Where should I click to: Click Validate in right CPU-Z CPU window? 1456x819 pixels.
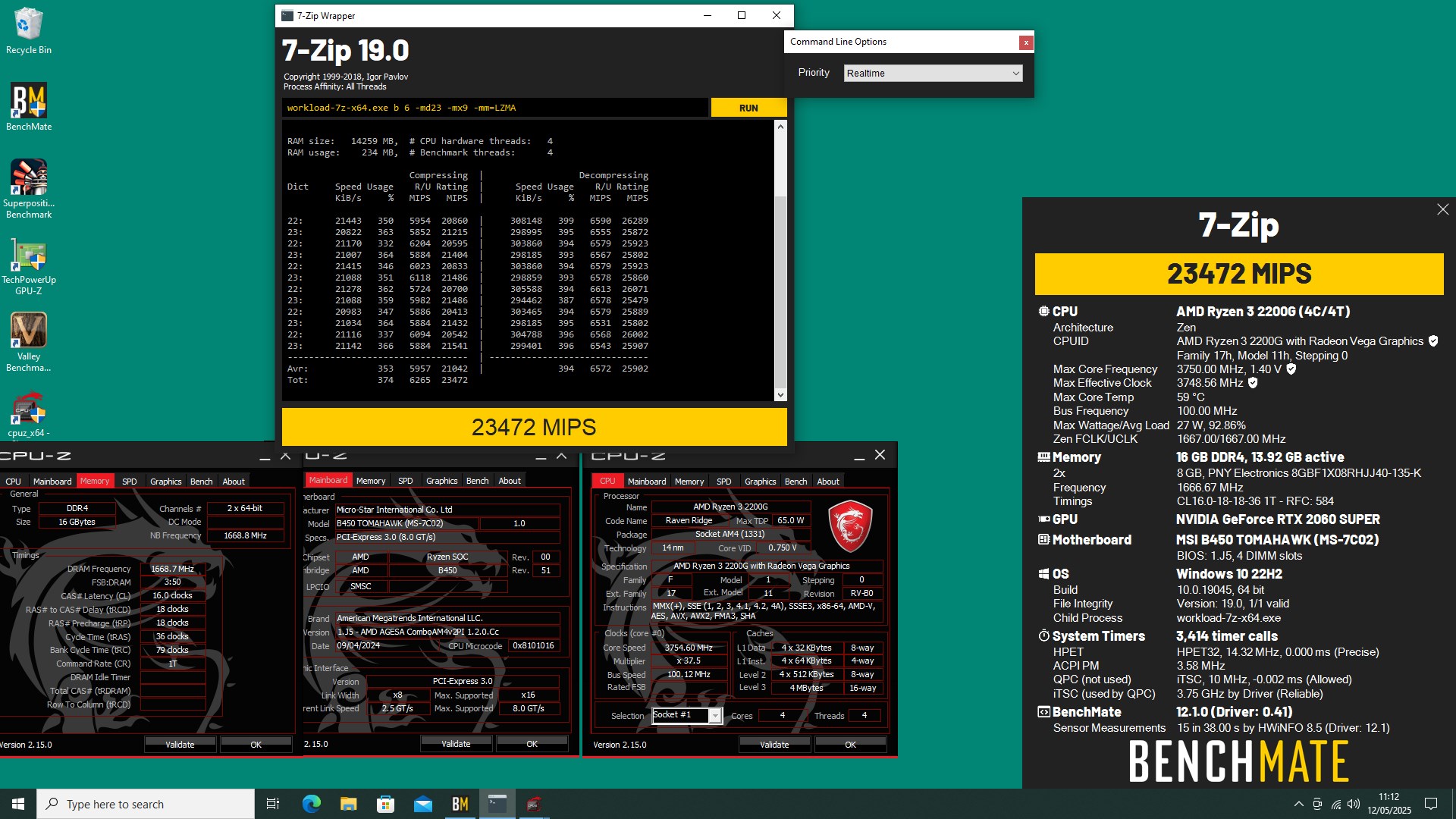[774, 745]
